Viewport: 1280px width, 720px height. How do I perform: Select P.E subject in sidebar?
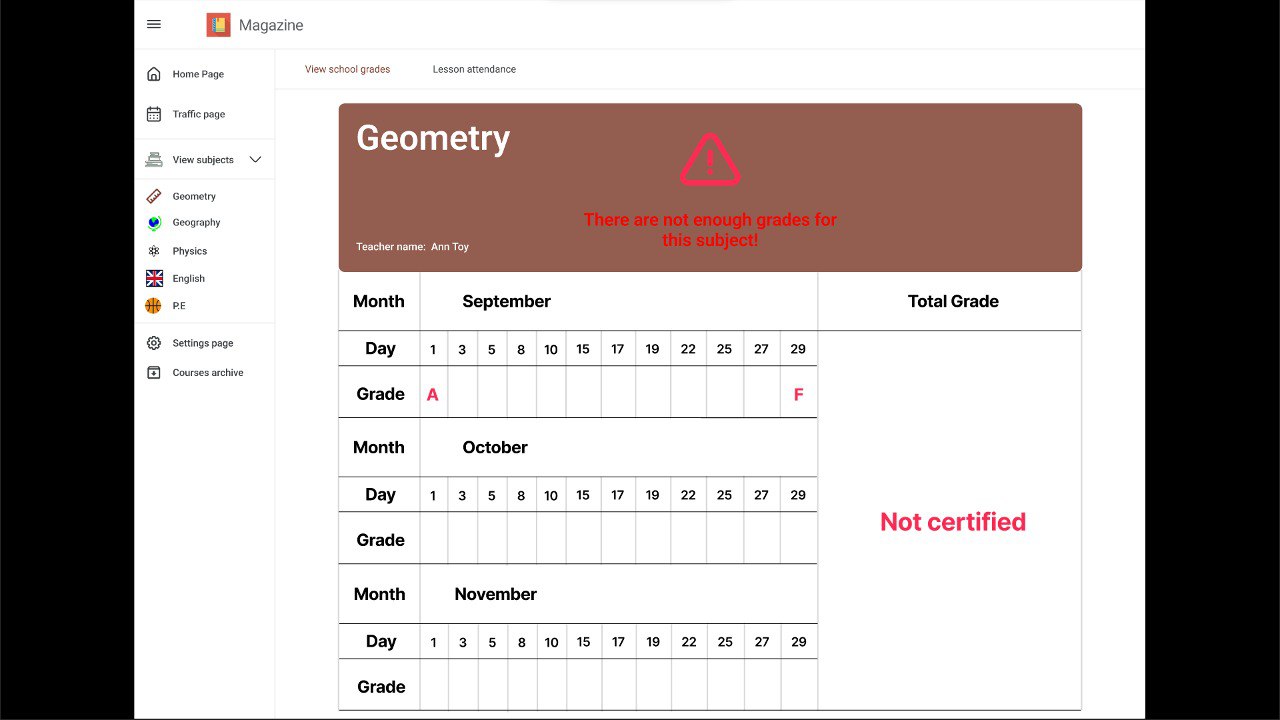tap(179, 306)
